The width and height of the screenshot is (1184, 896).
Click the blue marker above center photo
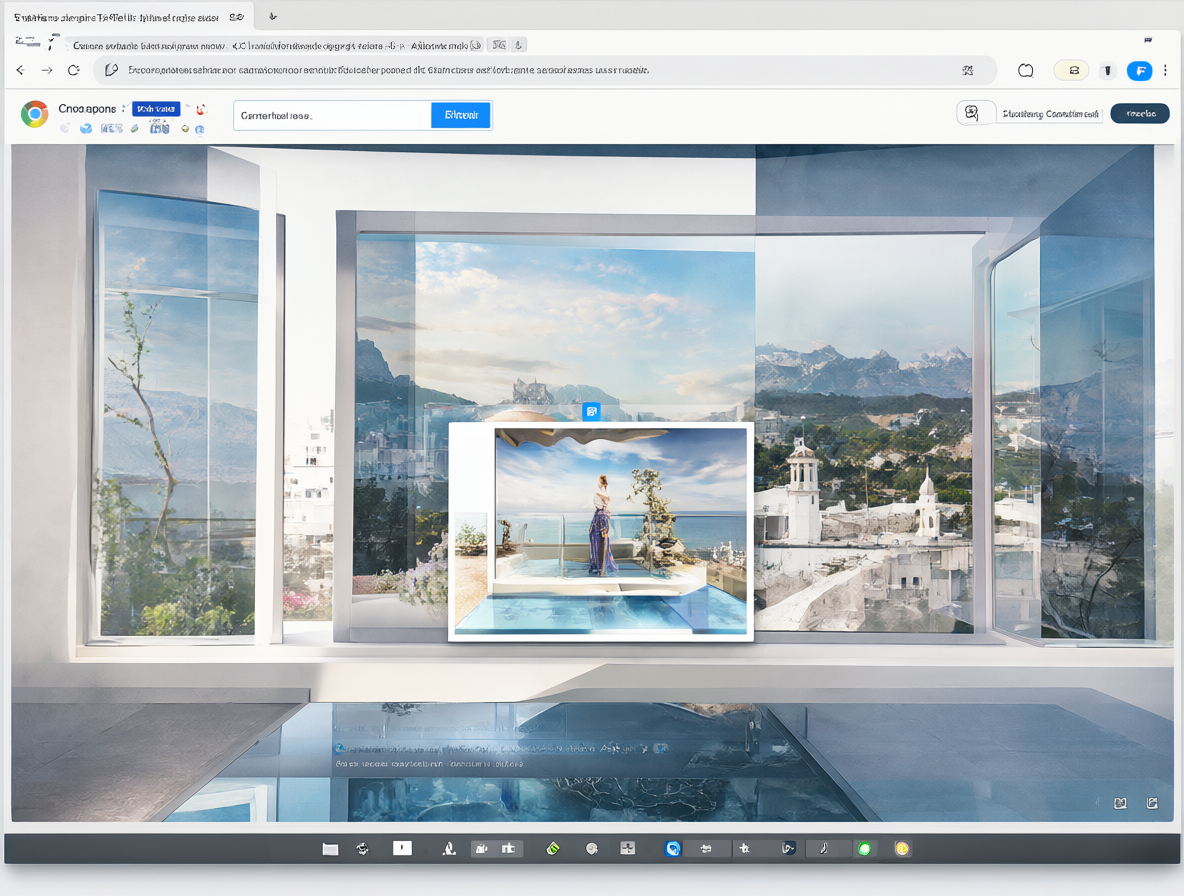click(591, 411)
